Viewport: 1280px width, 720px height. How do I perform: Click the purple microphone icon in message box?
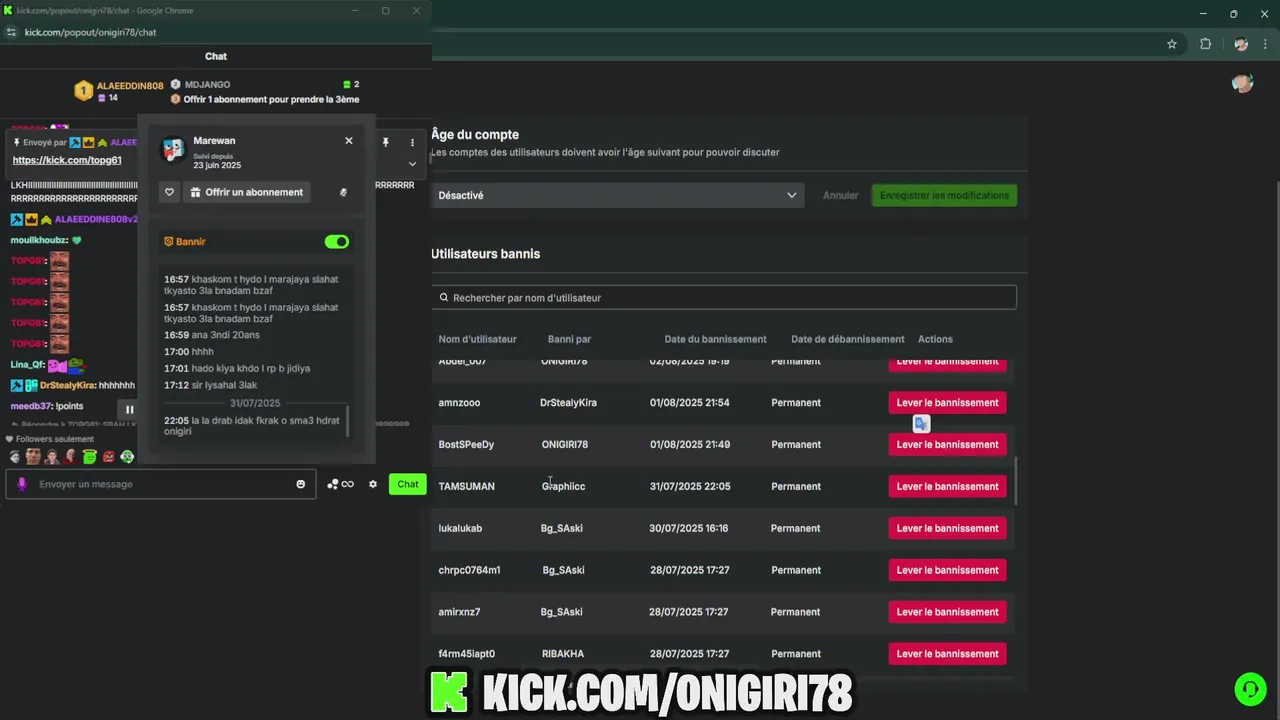[22, 484]
